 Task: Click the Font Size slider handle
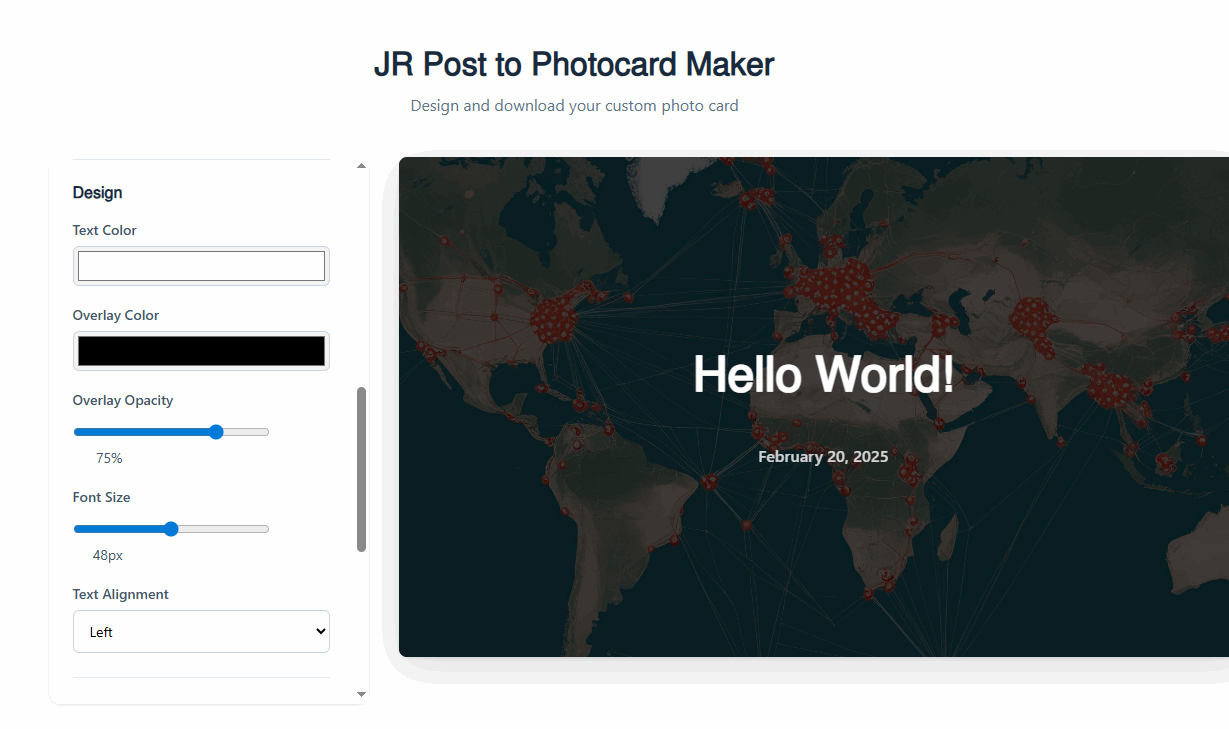tap(170, 528)
